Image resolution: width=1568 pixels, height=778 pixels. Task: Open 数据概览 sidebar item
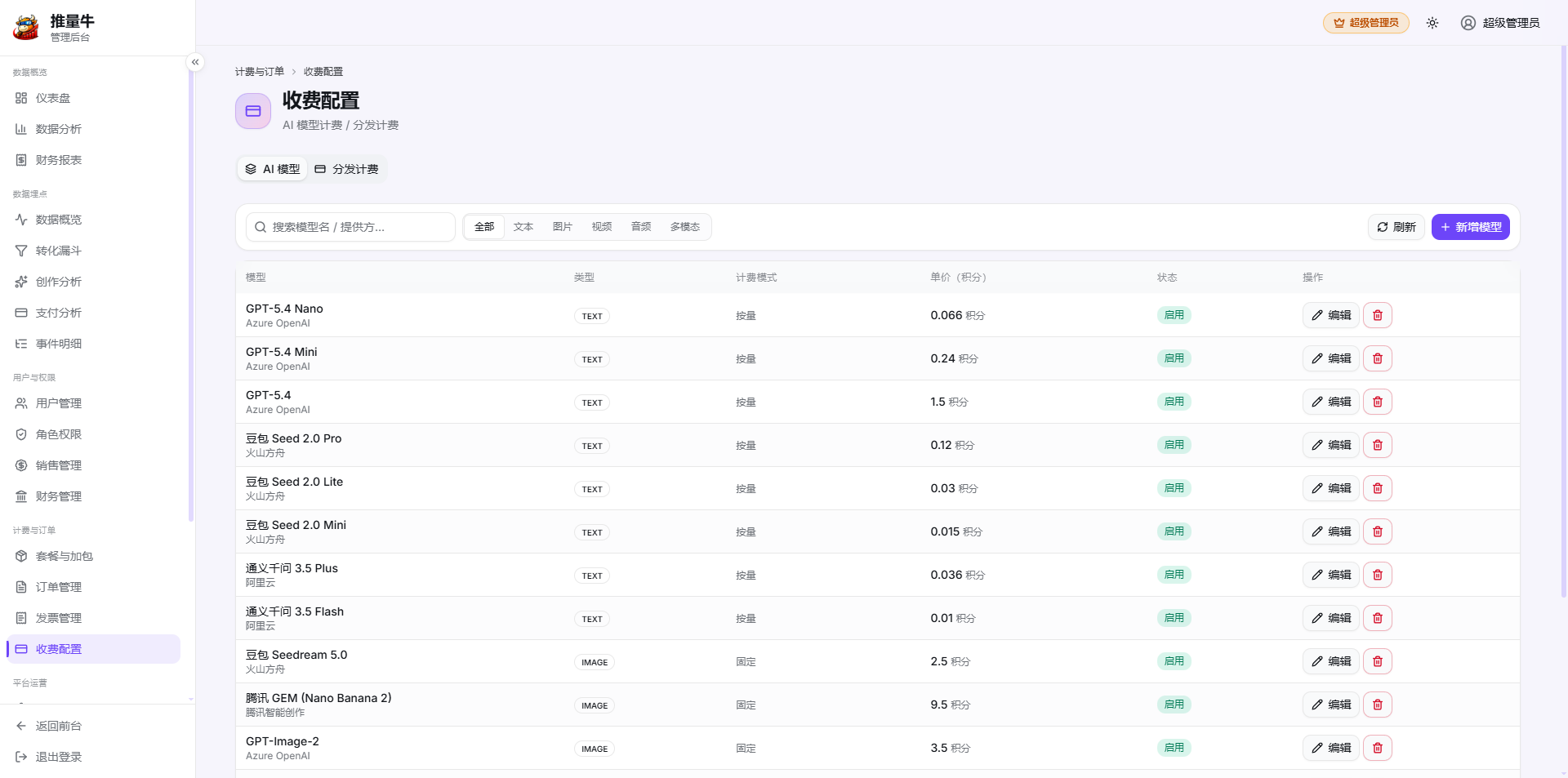[93, 220]
